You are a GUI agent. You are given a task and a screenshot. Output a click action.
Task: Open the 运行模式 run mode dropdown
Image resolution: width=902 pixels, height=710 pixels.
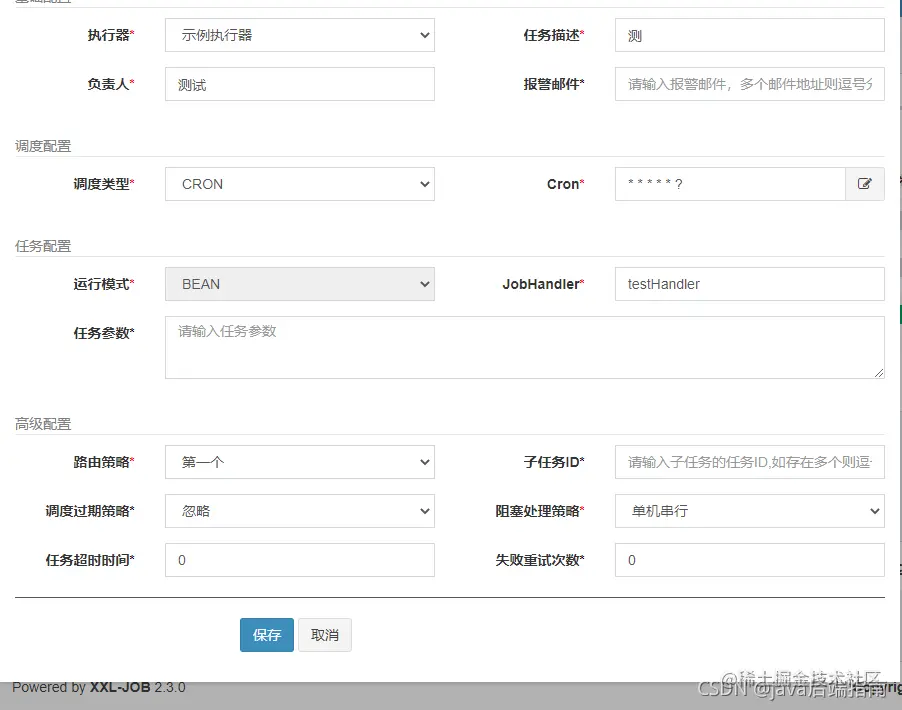click(x=299, y=284)
